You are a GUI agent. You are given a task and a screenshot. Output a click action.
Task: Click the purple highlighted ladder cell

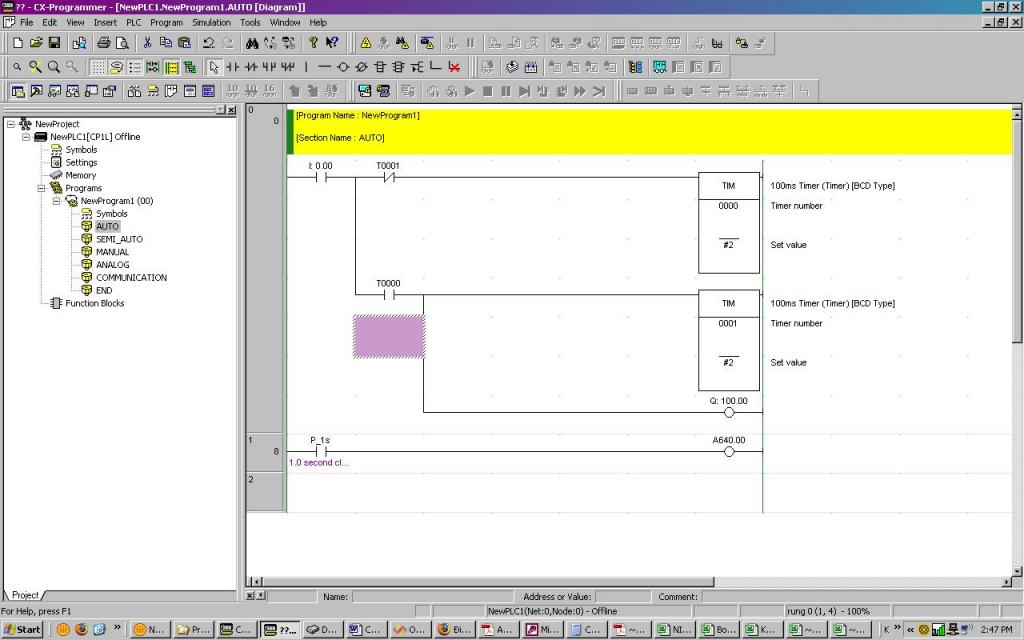[389, 336]
